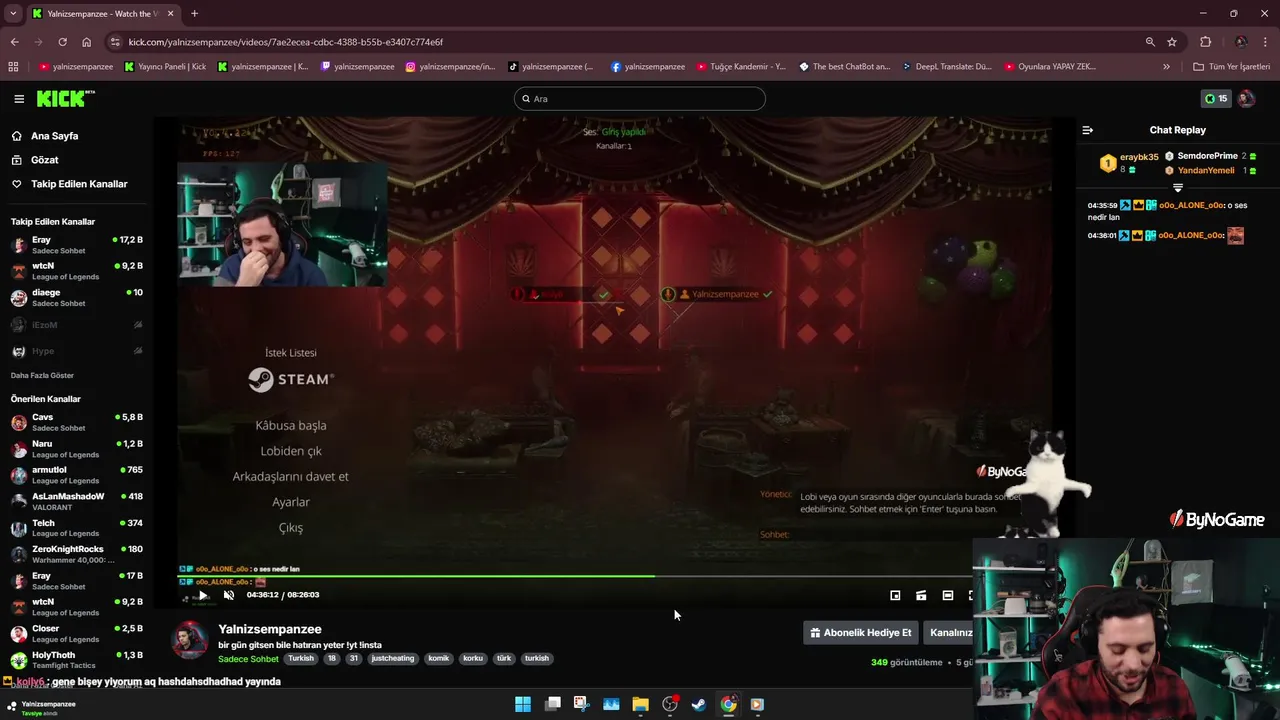Open ZeroKnightRocks channel
Viewport: 1280px width, 720px height.
[77, 554]
